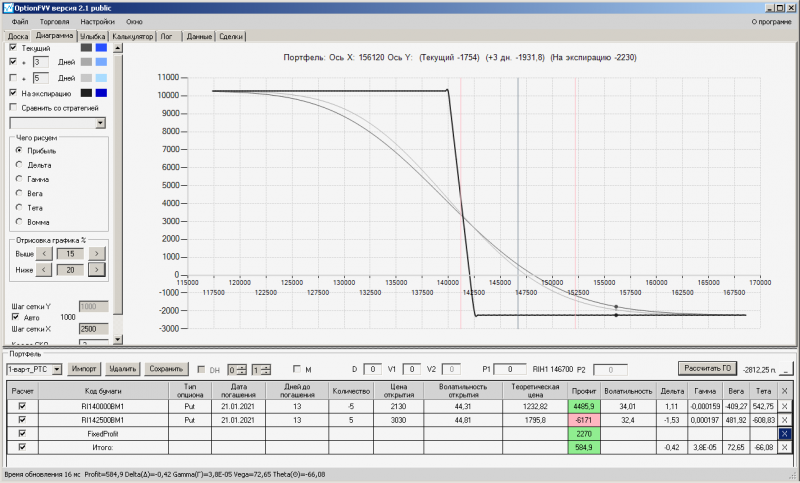
Task: Select the Вега radio button
Action: pyautogui.click(x=19, y=193)
